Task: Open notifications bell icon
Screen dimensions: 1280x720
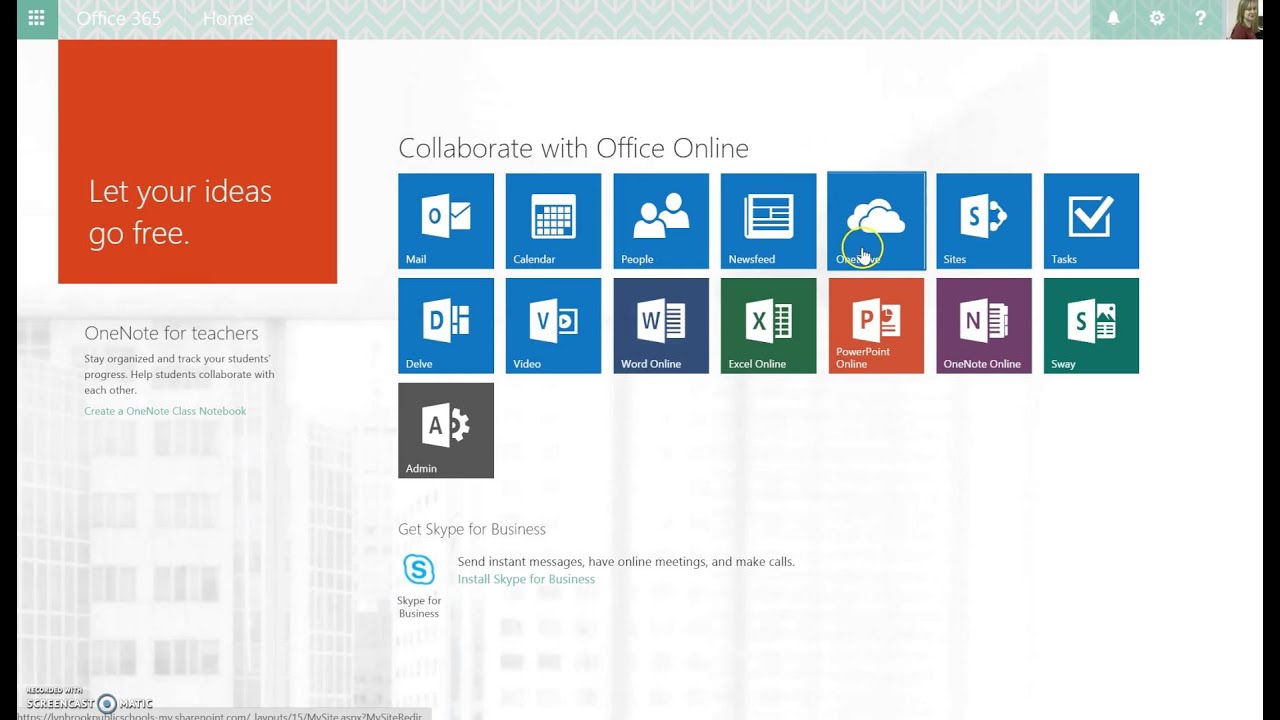Action: tap(1113, 18)
